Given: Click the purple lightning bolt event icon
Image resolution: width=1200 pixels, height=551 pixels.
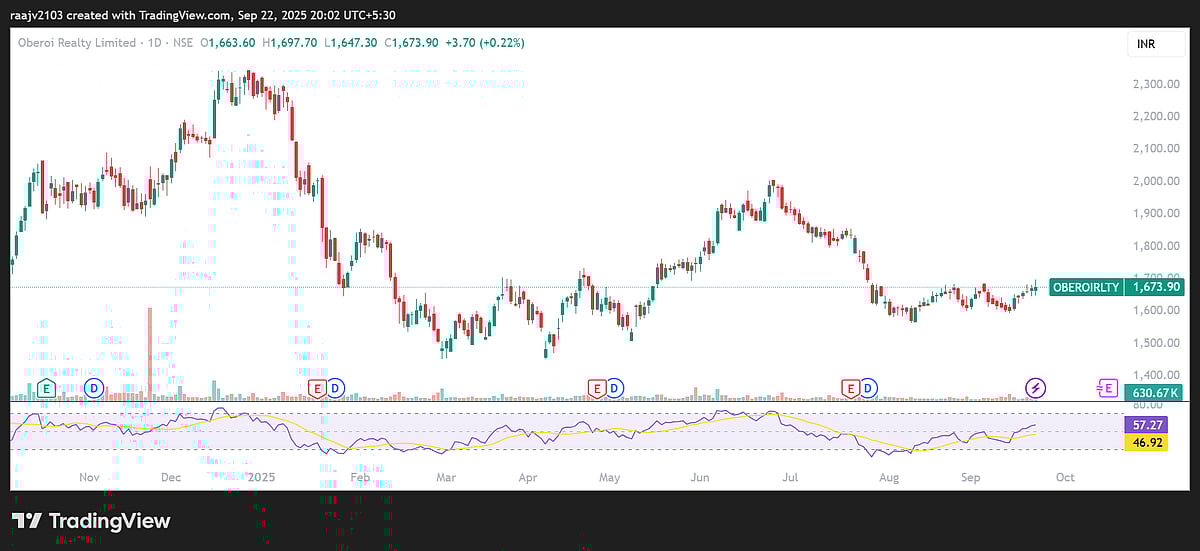Looking at the screenshot, I should tap(1037, 387).
